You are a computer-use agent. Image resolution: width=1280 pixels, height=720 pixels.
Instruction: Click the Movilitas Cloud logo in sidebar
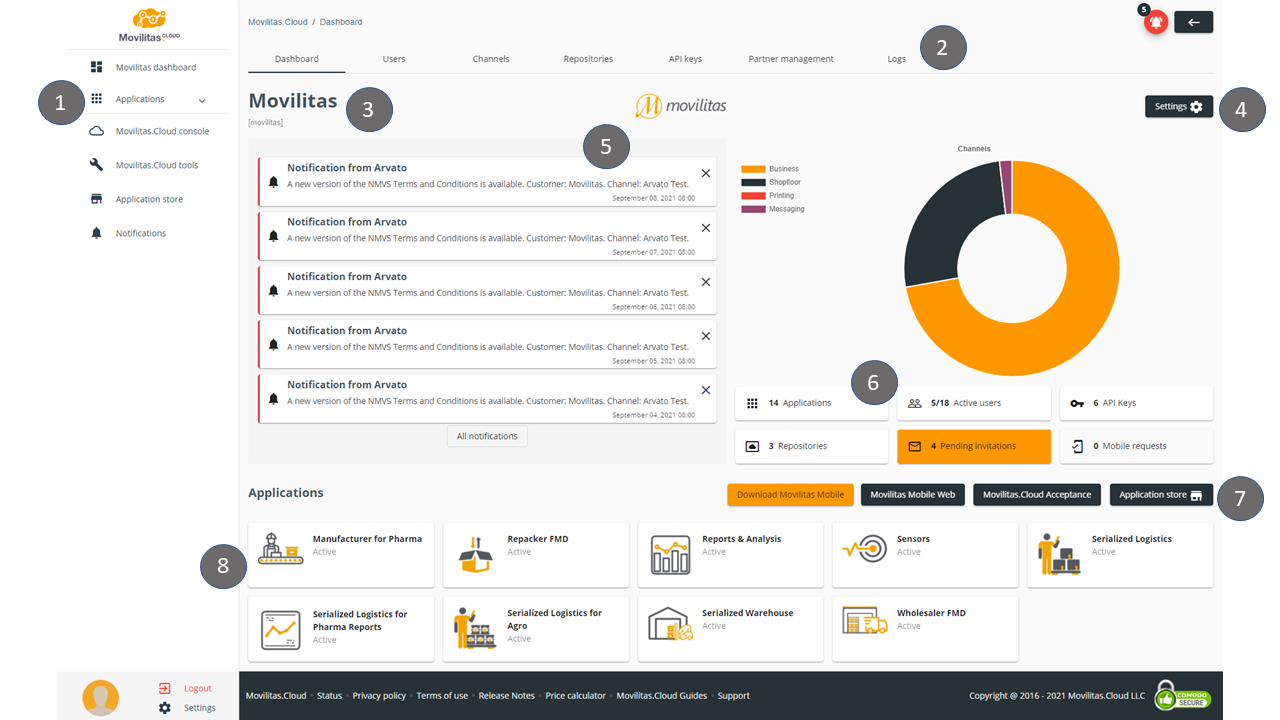pos(150,24)
